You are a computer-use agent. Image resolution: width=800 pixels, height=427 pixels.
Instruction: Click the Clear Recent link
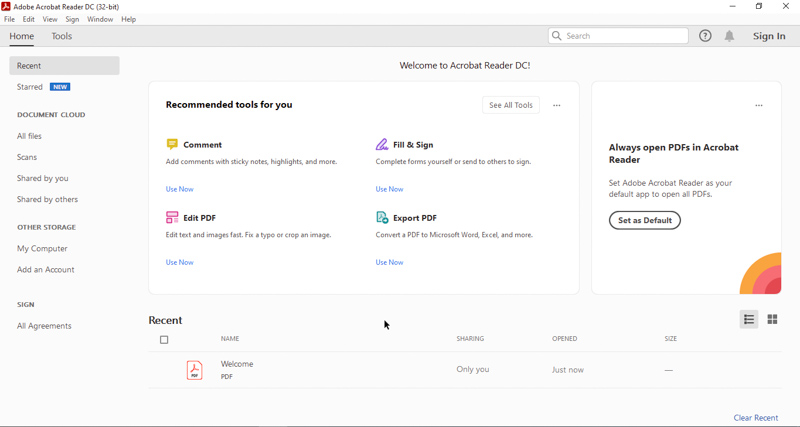pos(755,418)
